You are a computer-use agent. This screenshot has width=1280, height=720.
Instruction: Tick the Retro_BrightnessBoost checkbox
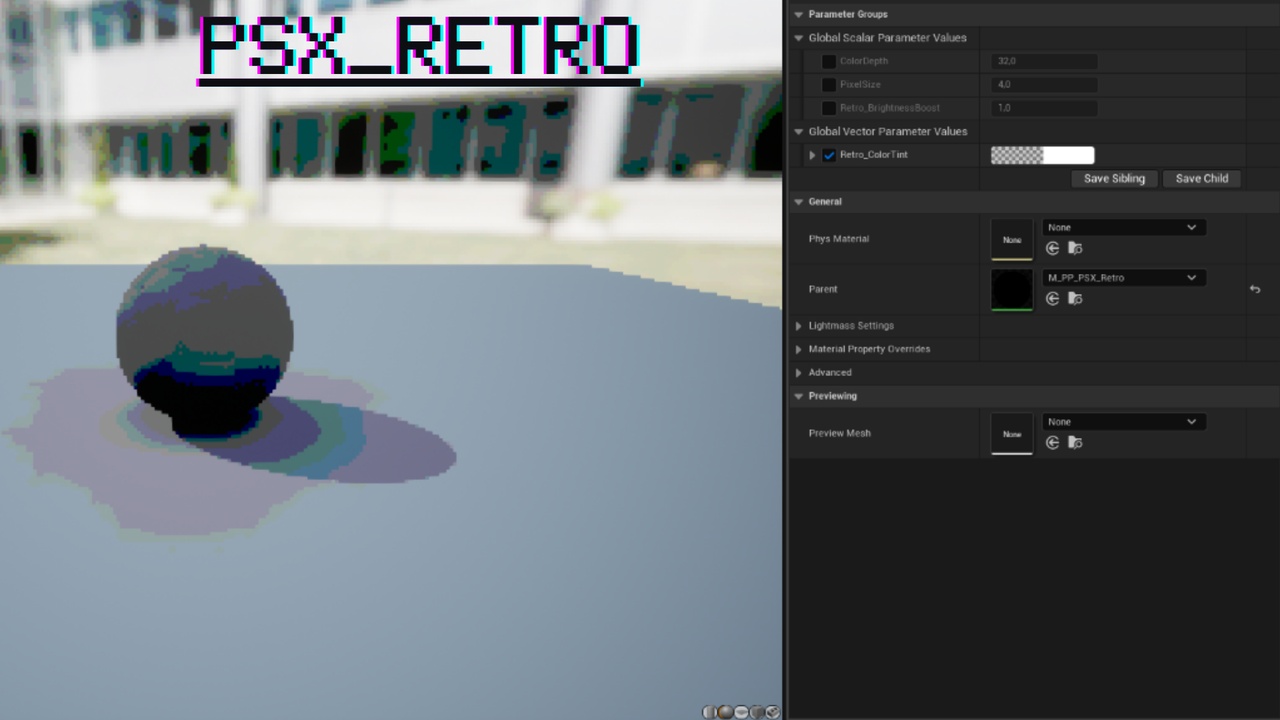click(829, 108)
